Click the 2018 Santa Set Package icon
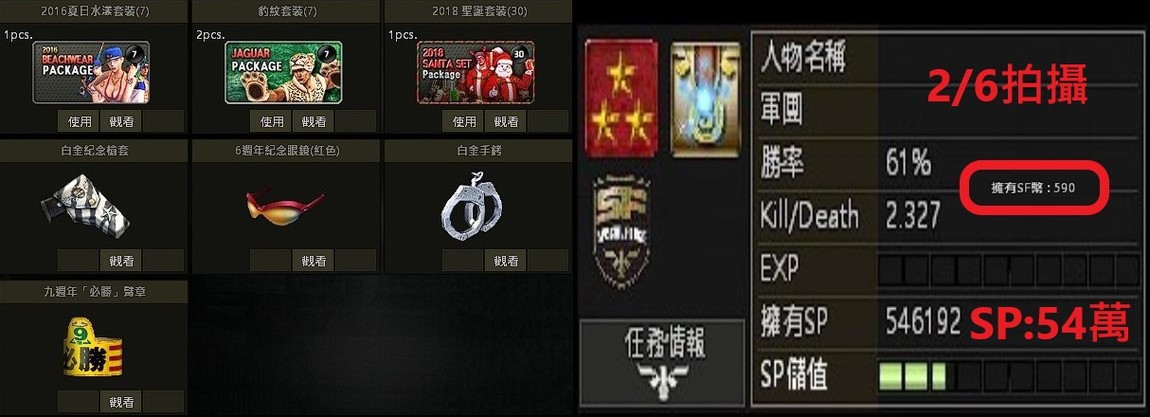This screenshot has width=1150, height=417. click(x=475, y=72)
